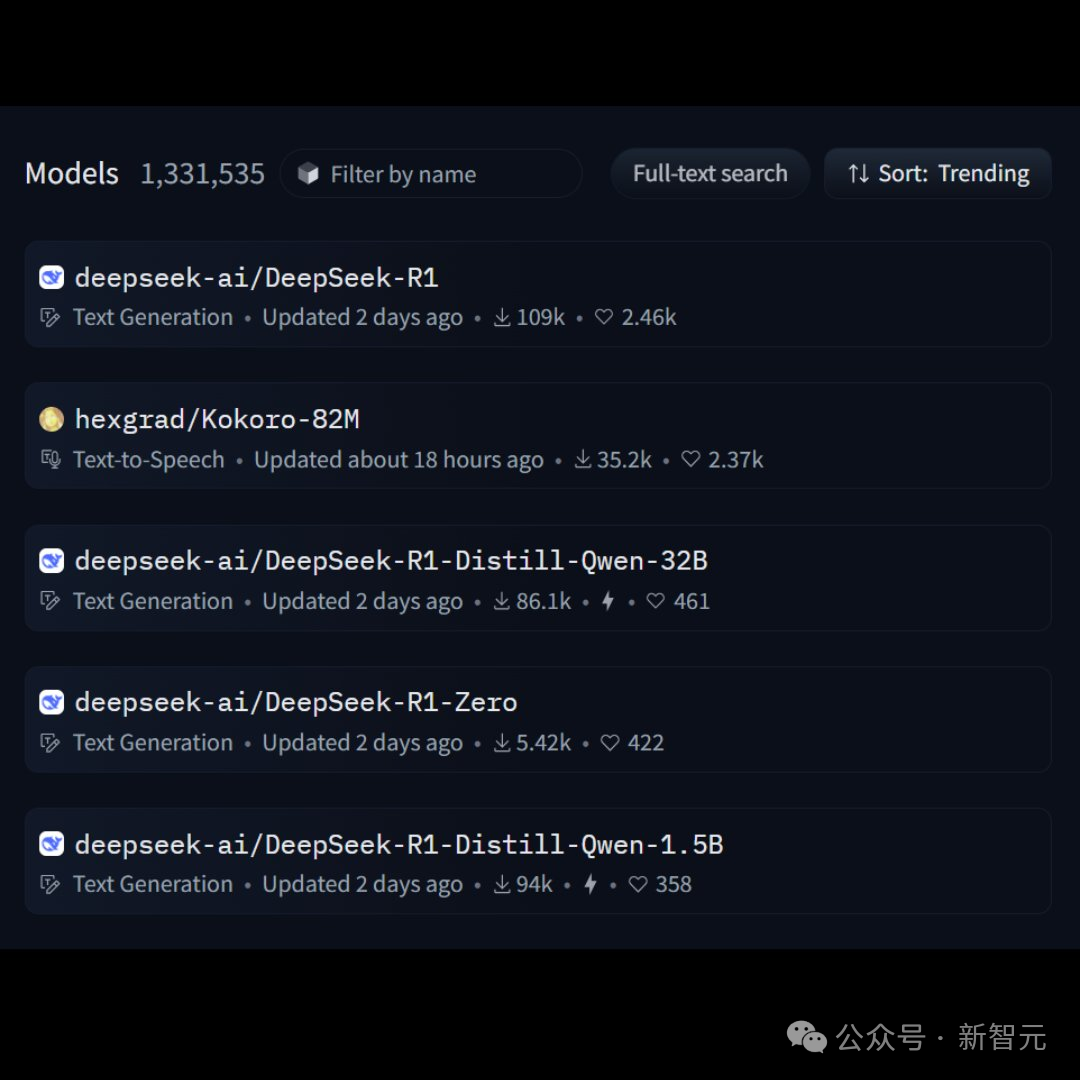Click 'Updated 2 days ago' on DeepSeek-R1-Zero
Image resolution: width=1080 pixels, height=1080 pixels.
pyautogui.click(x=362, y=743)
